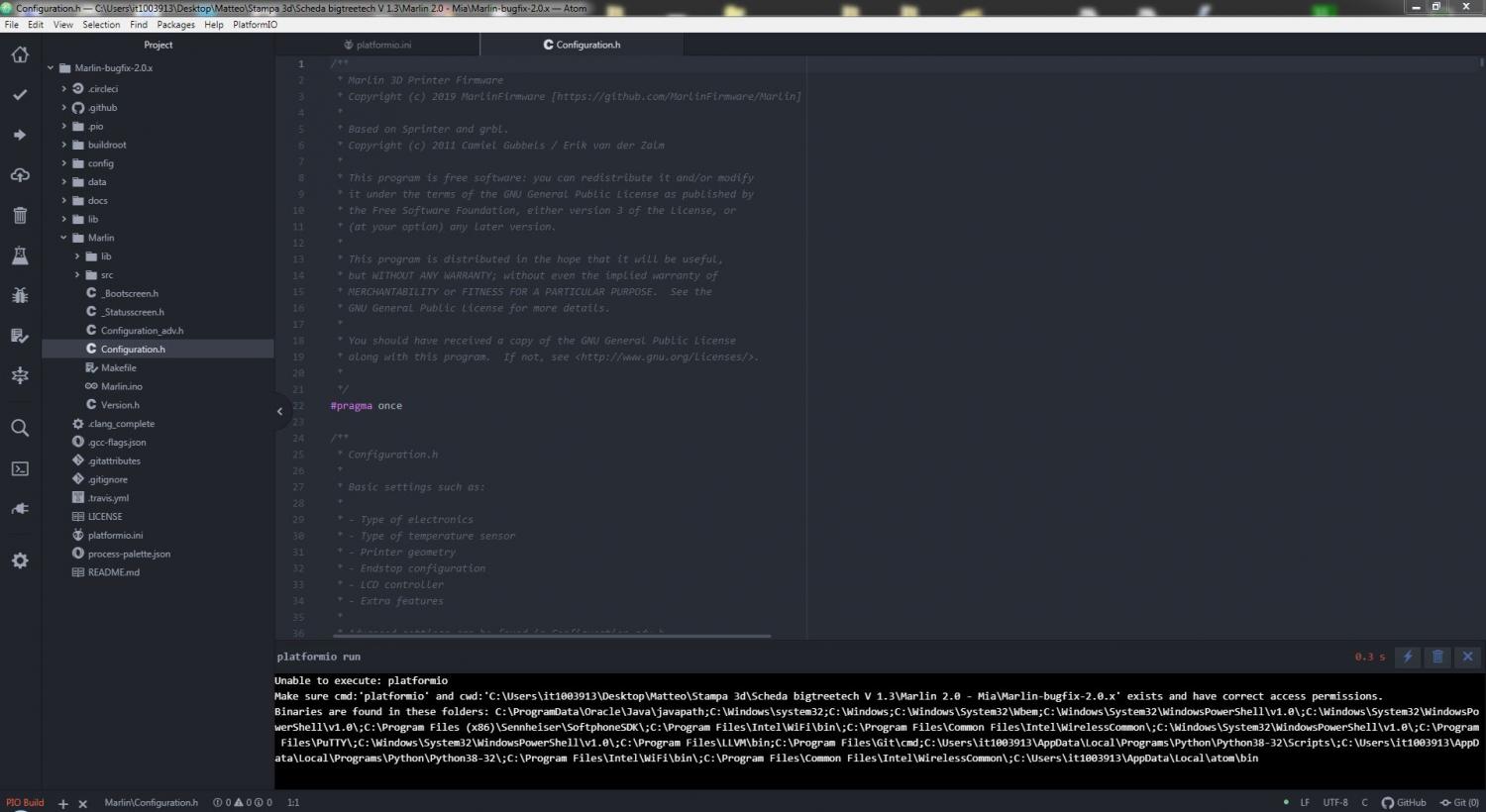Click the PlatformIO Build checkmark icon

click(x=20, y=95)
